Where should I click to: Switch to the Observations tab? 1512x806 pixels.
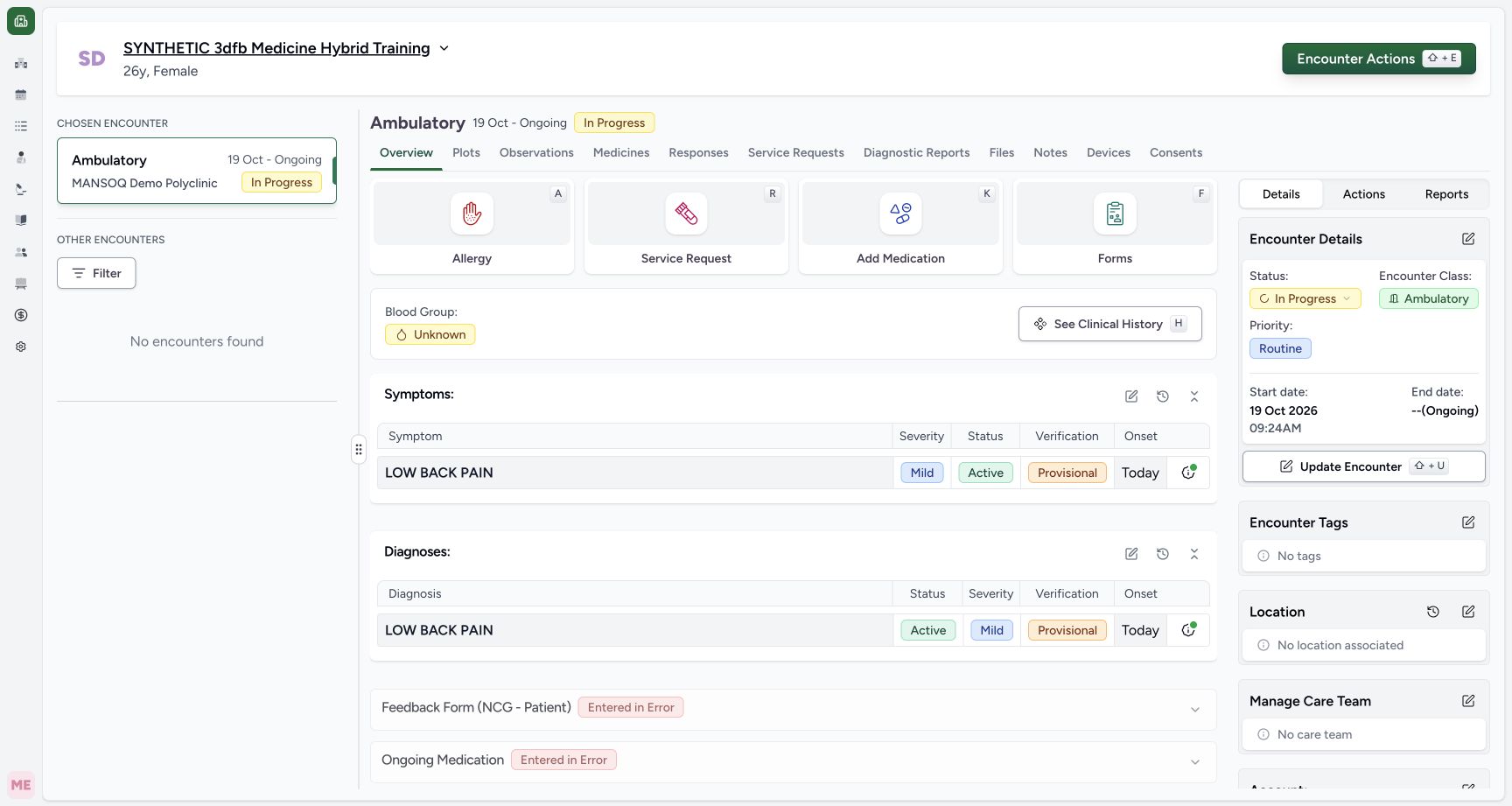536,152
